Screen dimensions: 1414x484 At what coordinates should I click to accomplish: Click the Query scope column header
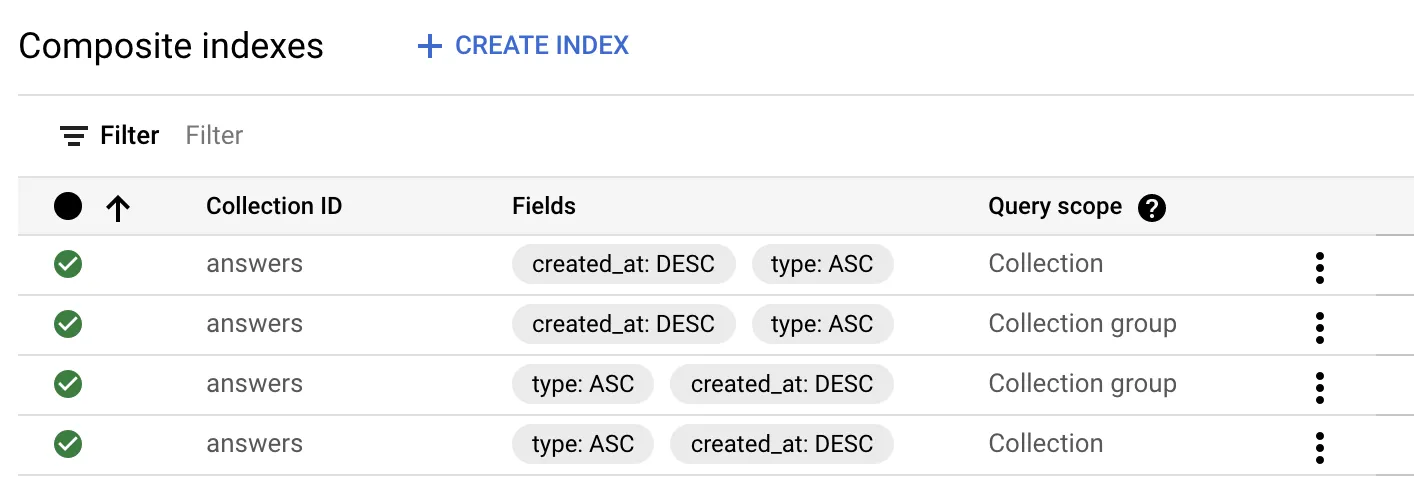pyautogui.click(x=1055, y=206)
